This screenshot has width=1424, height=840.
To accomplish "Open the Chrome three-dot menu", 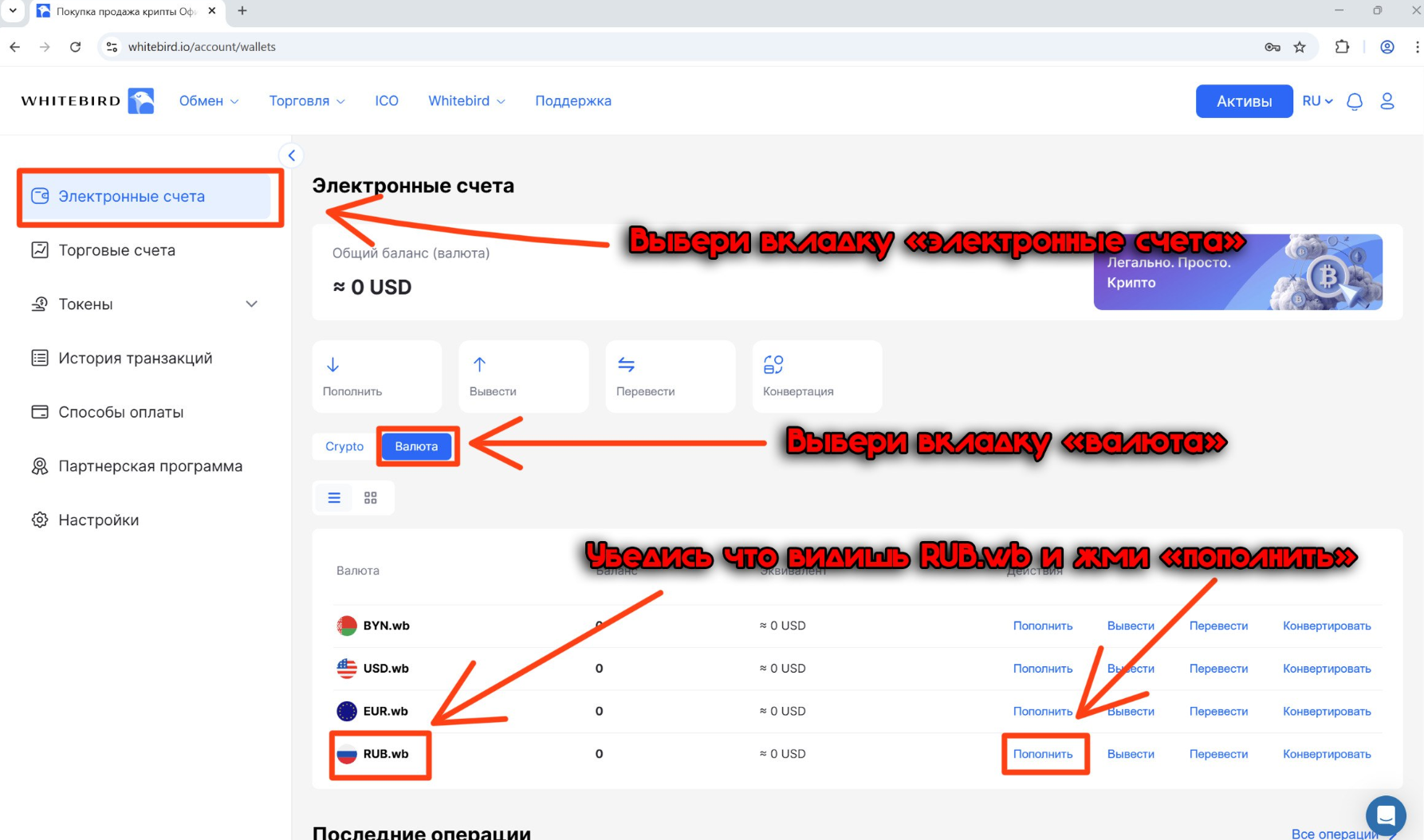I will 1416,47.
